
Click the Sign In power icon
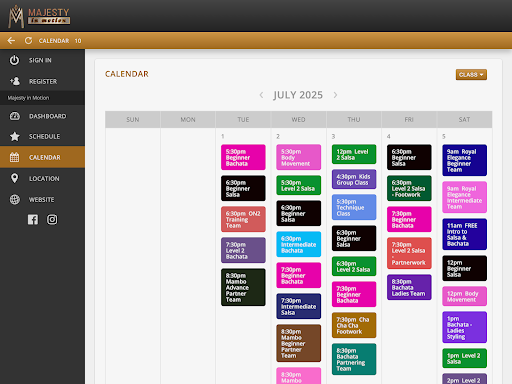coord(14,60)
